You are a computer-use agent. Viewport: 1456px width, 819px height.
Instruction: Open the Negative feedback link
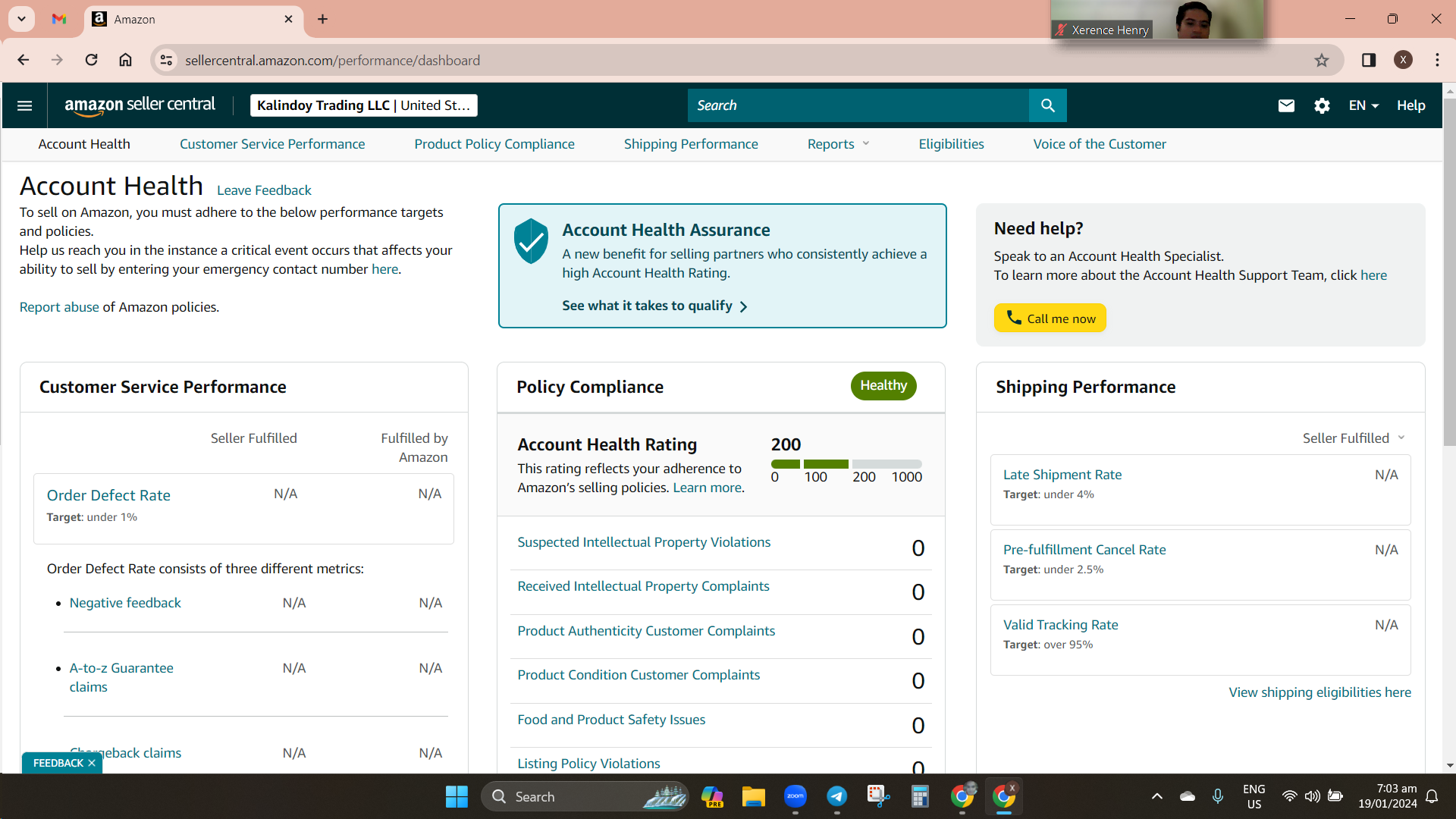[x=125, y=603]
